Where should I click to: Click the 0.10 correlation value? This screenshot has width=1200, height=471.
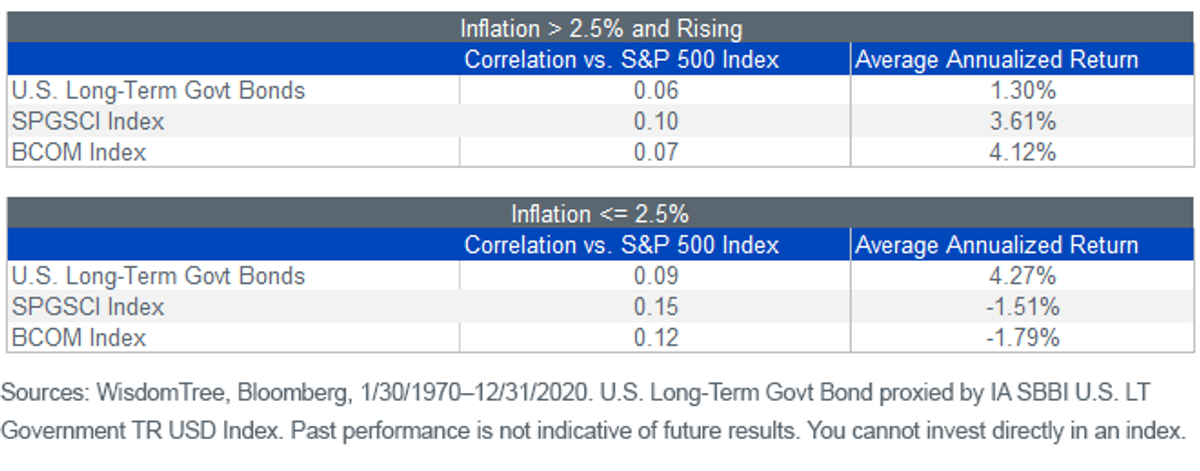(656, 121)
